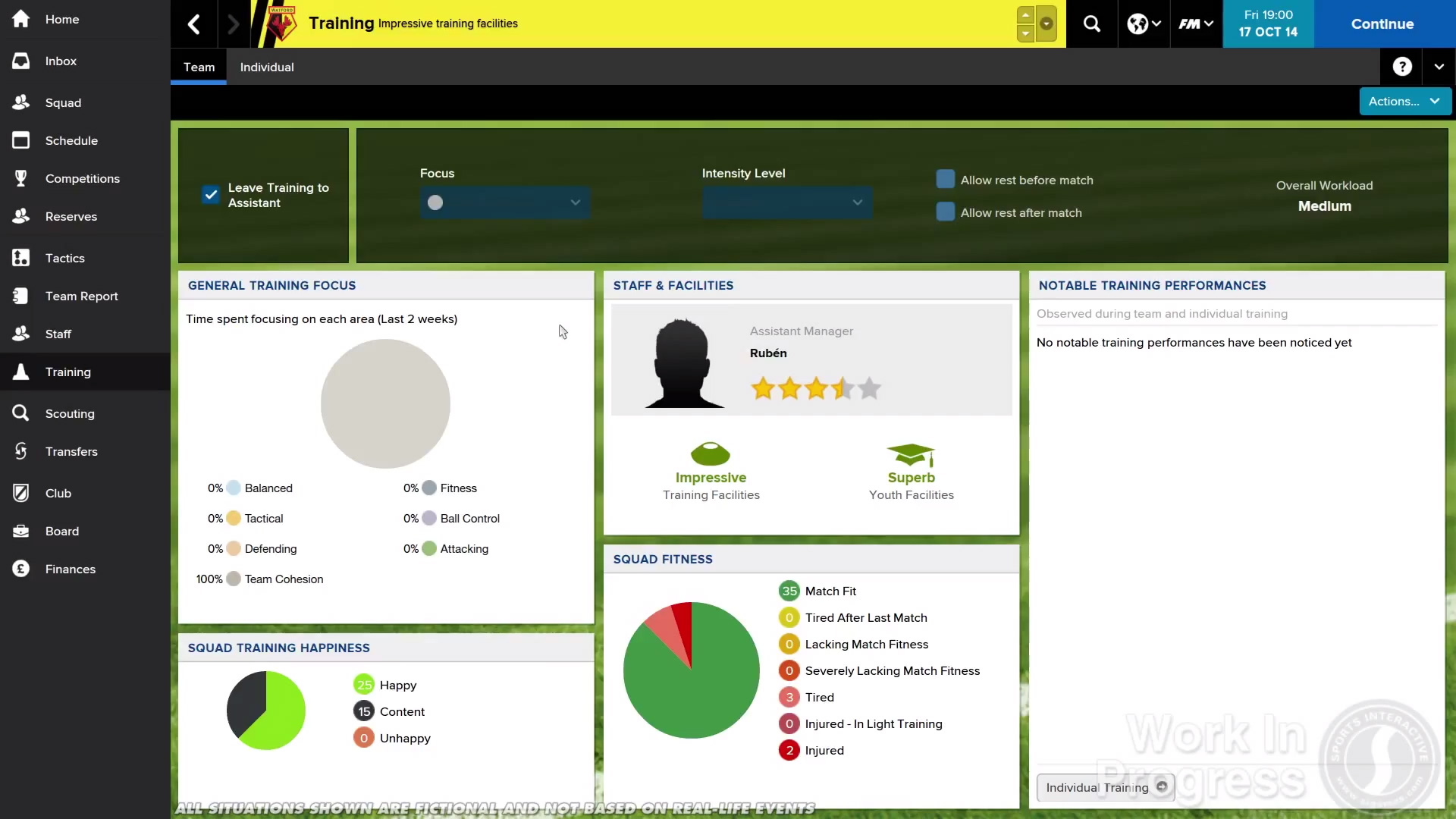Screen dimensions: 1456x819
Task: Open Finances in the sidebar menu
Action: click(70, 569)
